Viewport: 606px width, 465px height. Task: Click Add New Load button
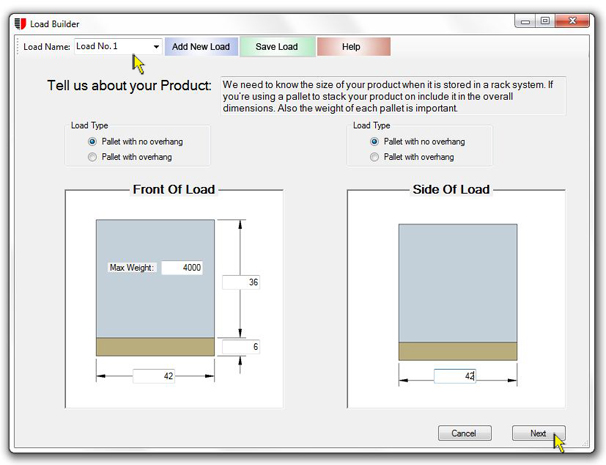tap(201, 47)
